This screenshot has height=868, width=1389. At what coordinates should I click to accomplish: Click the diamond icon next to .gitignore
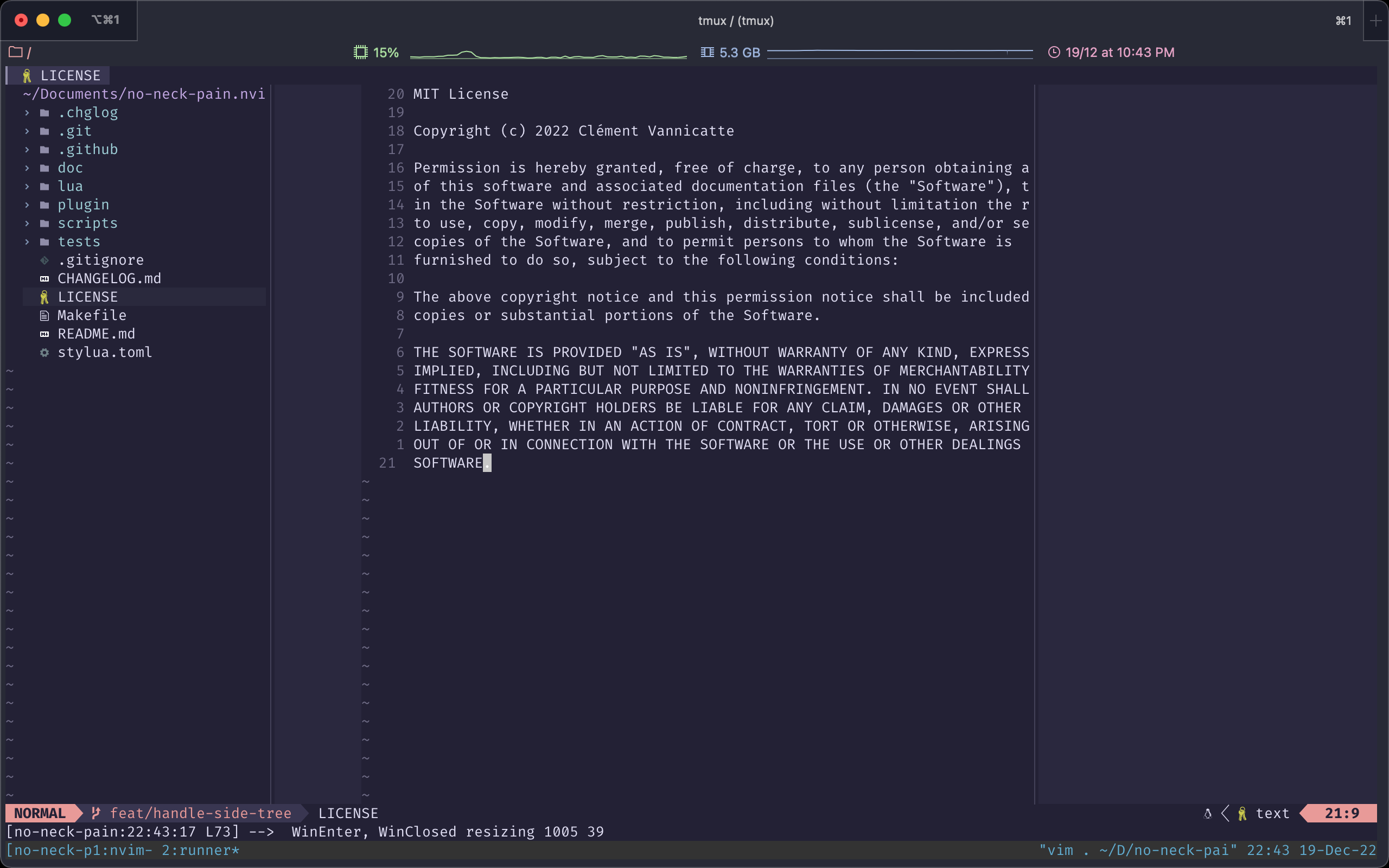point(45,260)
